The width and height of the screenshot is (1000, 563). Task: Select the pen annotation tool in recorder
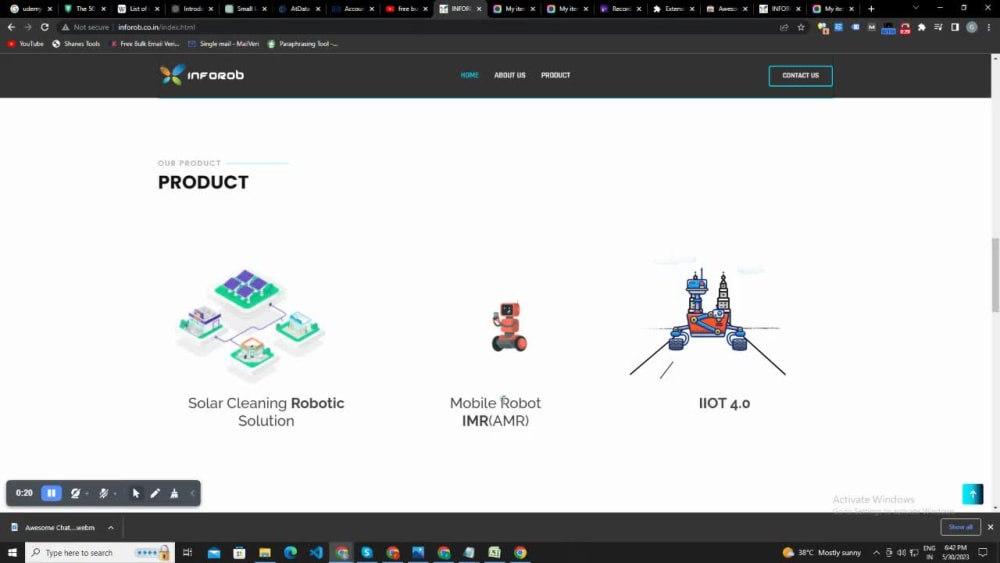[x=155, y=493]
